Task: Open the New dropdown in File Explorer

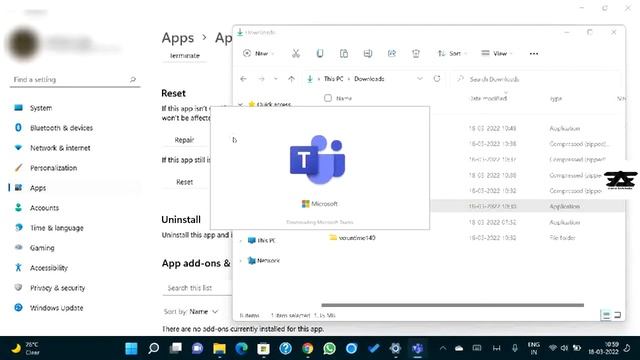Action: click(258, 53)
